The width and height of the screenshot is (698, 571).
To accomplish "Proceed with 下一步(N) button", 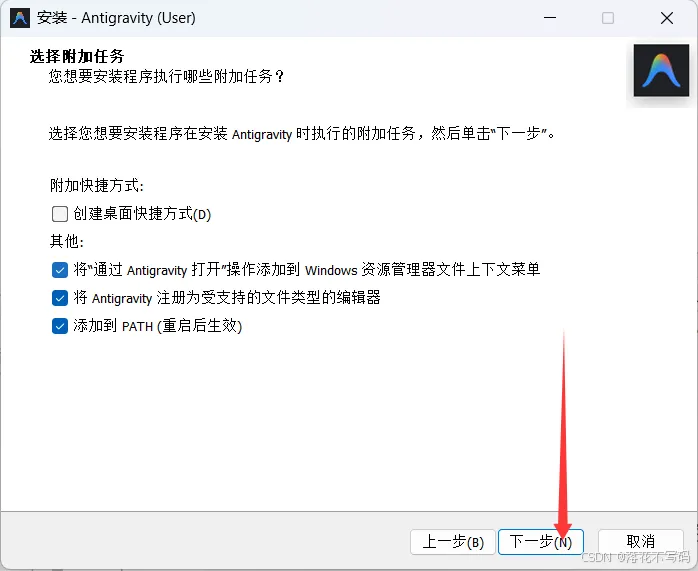I will click(x=540, y=542).
